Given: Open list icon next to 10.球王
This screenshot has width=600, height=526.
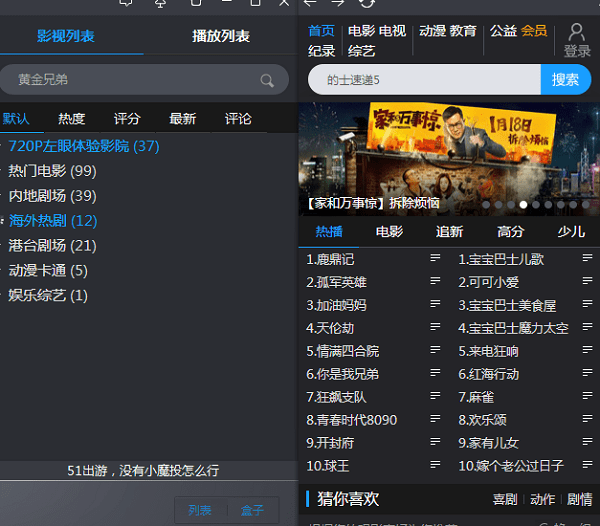Looking at the screenshot, I should coord(435,465).
